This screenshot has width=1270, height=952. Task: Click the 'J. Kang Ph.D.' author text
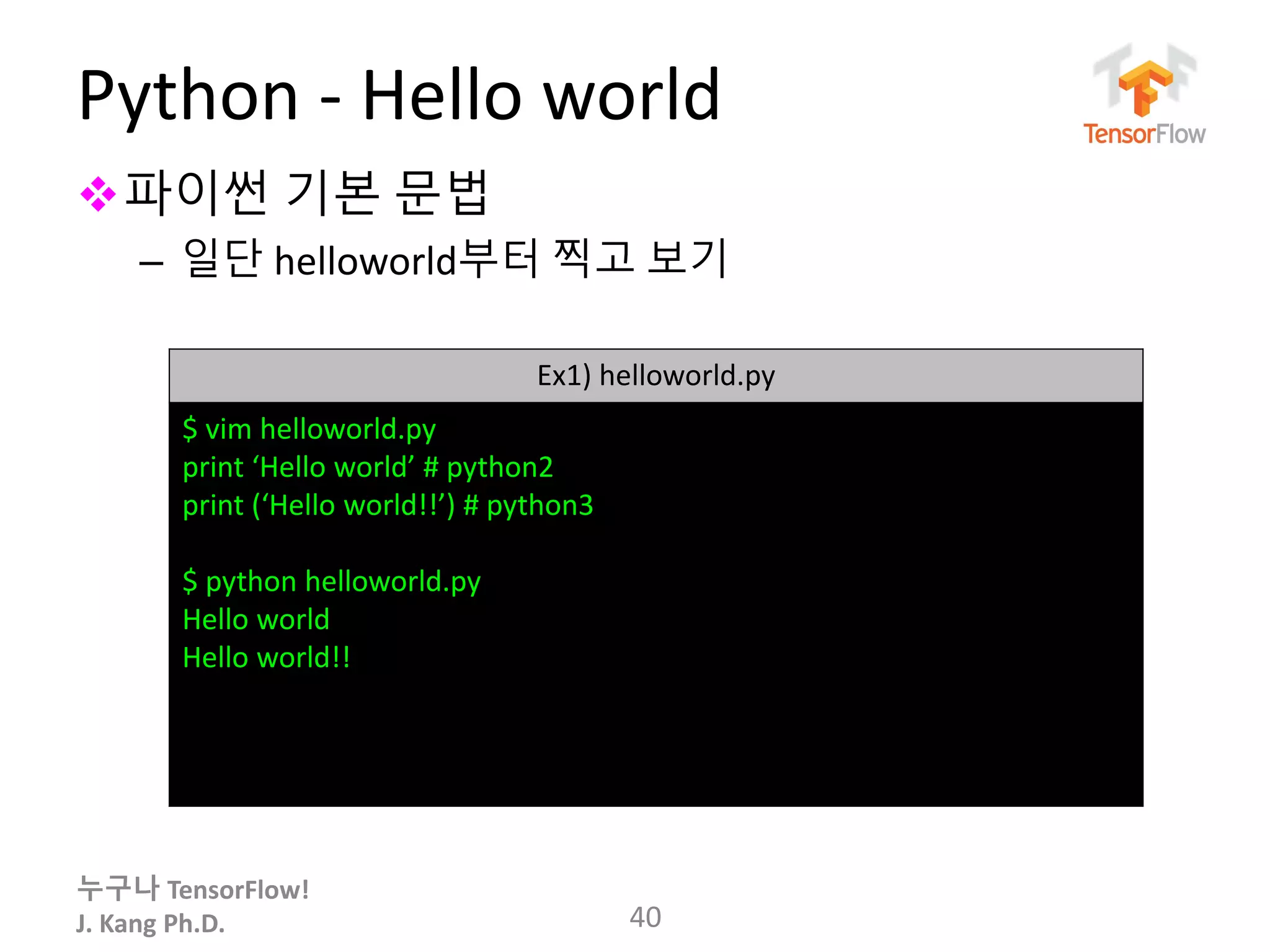(150, 923)
